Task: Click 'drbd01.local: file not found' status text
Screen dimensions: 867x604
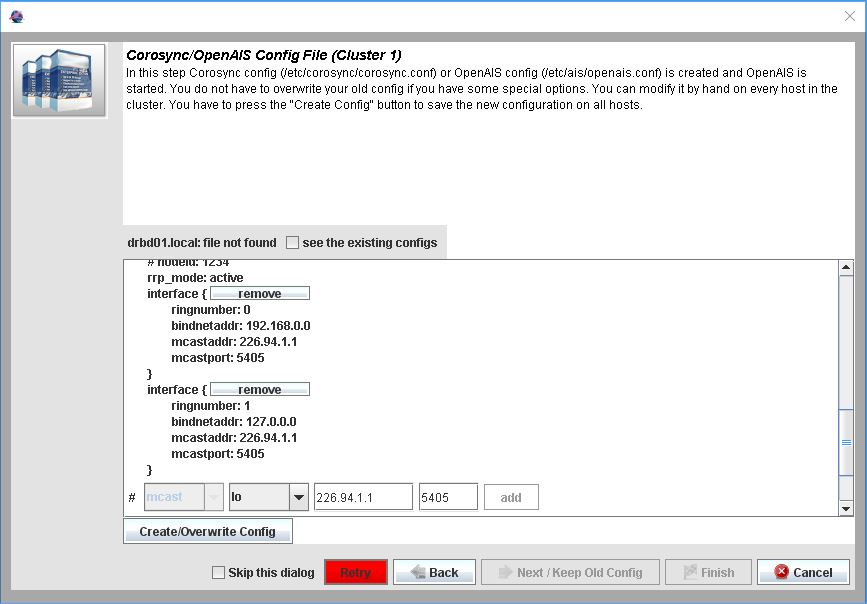Action: coord(202,243)
